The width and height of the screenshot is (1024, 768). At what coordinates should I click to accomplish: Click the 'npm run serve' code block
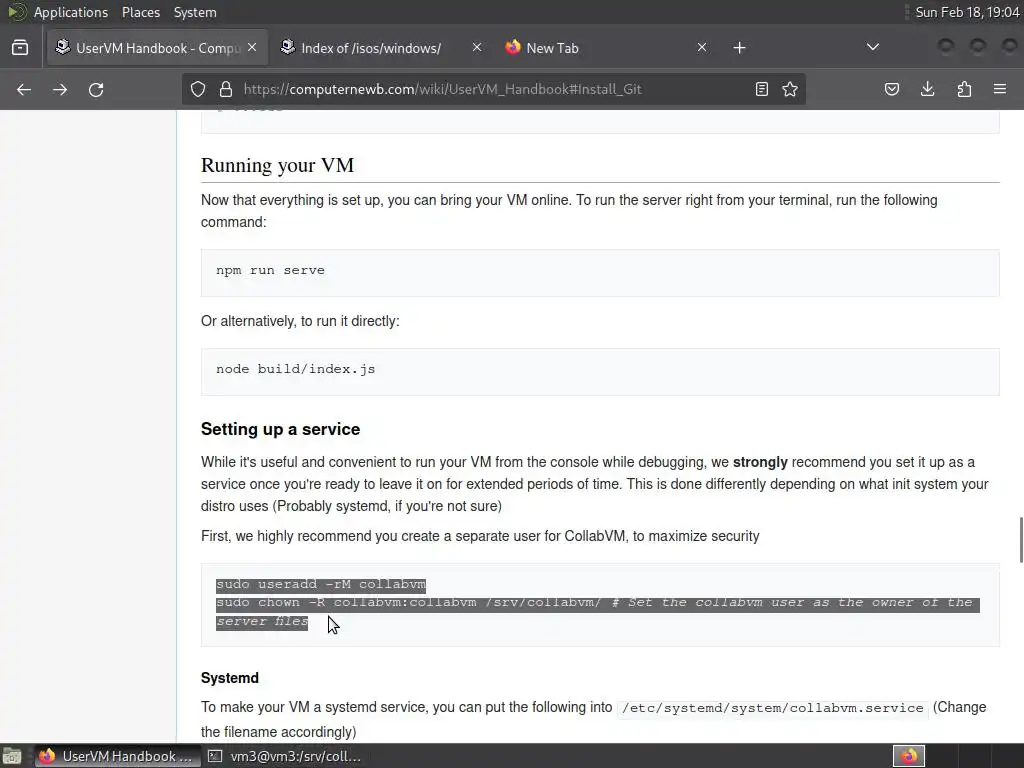600,272
